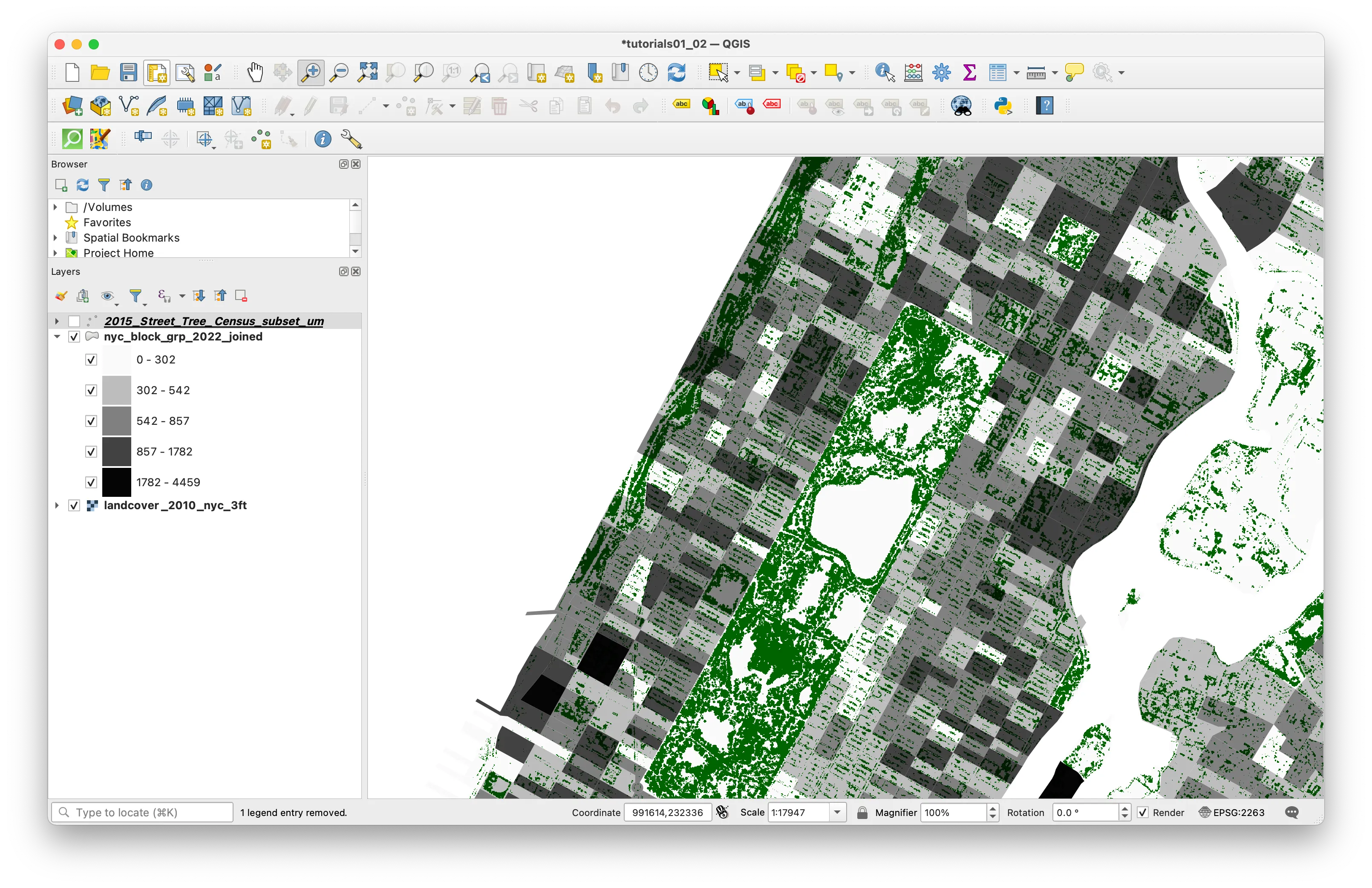The width and height of the screenshot is (1372, 888).
Task: Open the Python console icon
Action: pyautogui.click(x=1003, y=106)
